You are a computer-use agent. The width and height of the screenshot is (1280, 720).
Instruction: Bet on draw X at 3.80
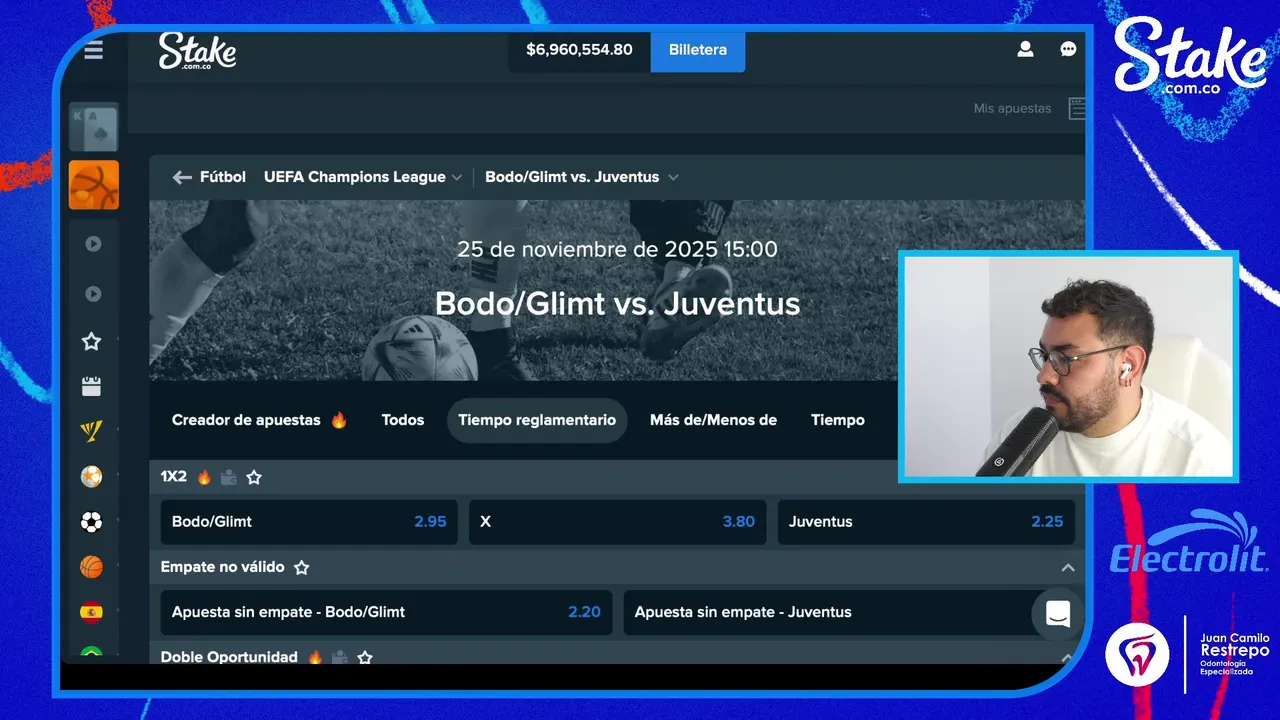point(618,522)
